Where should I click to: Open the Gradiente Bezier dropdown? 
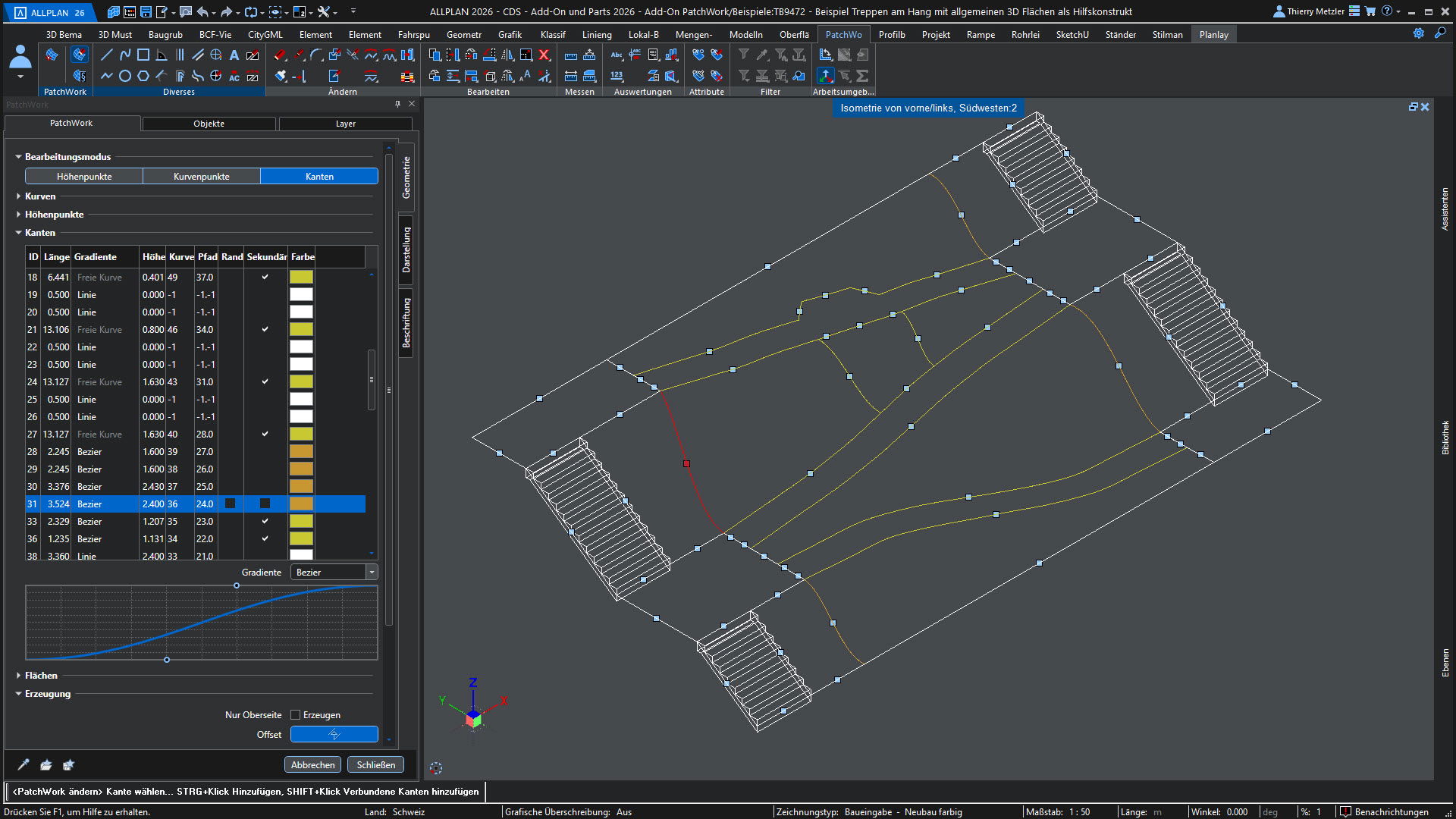click(372, 573)
